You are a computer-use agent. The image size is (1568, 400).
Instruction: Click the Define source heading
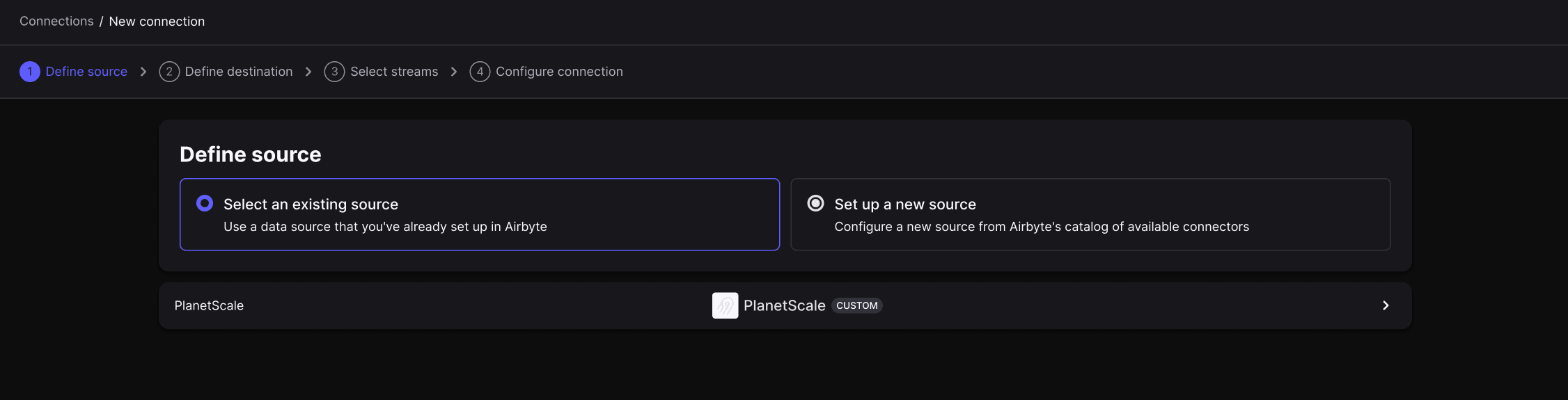tap(251, 154)
